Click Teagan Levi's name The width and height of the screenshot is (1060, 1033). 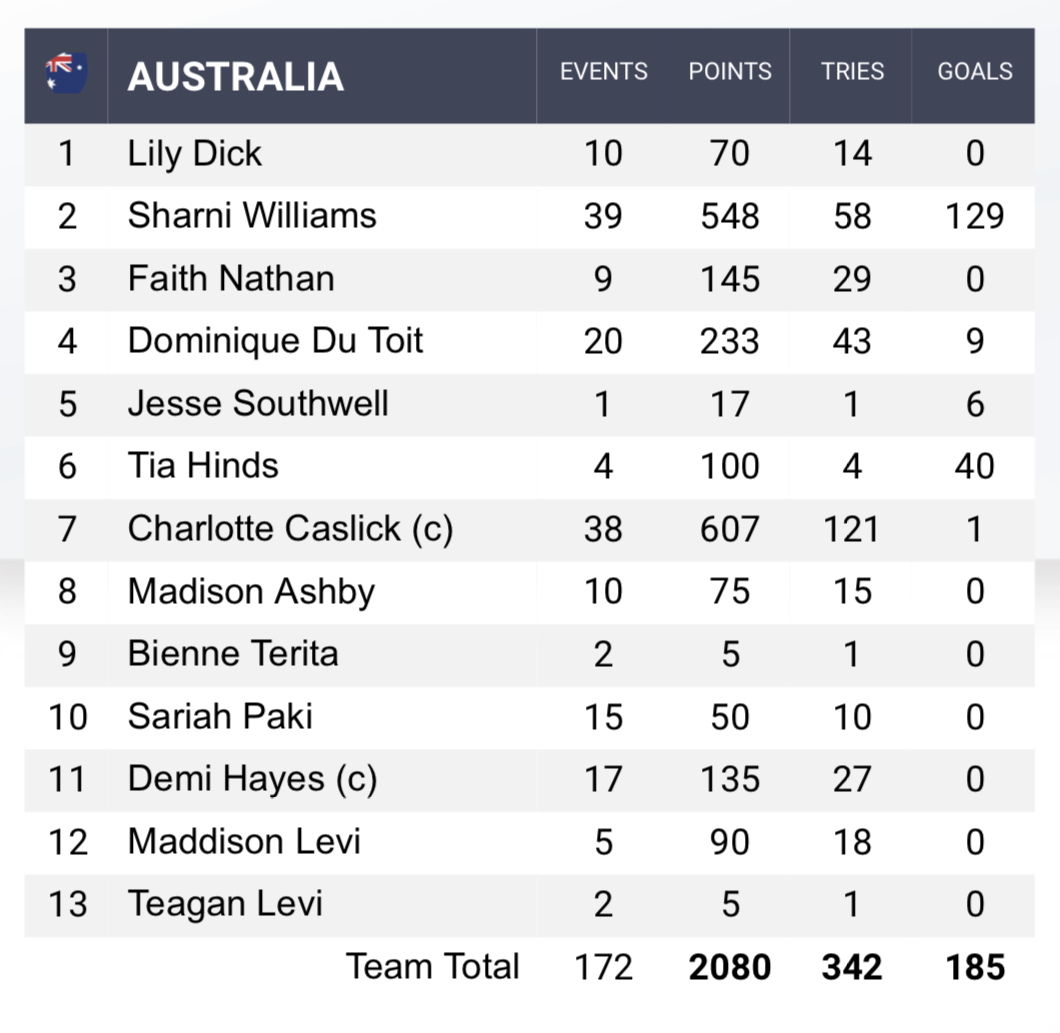(x=225, y=904)
